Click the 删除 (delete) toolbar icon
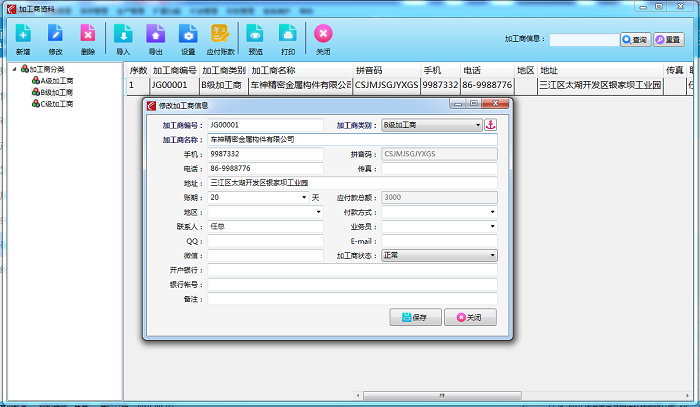700x407 pixels. (88, 39)
